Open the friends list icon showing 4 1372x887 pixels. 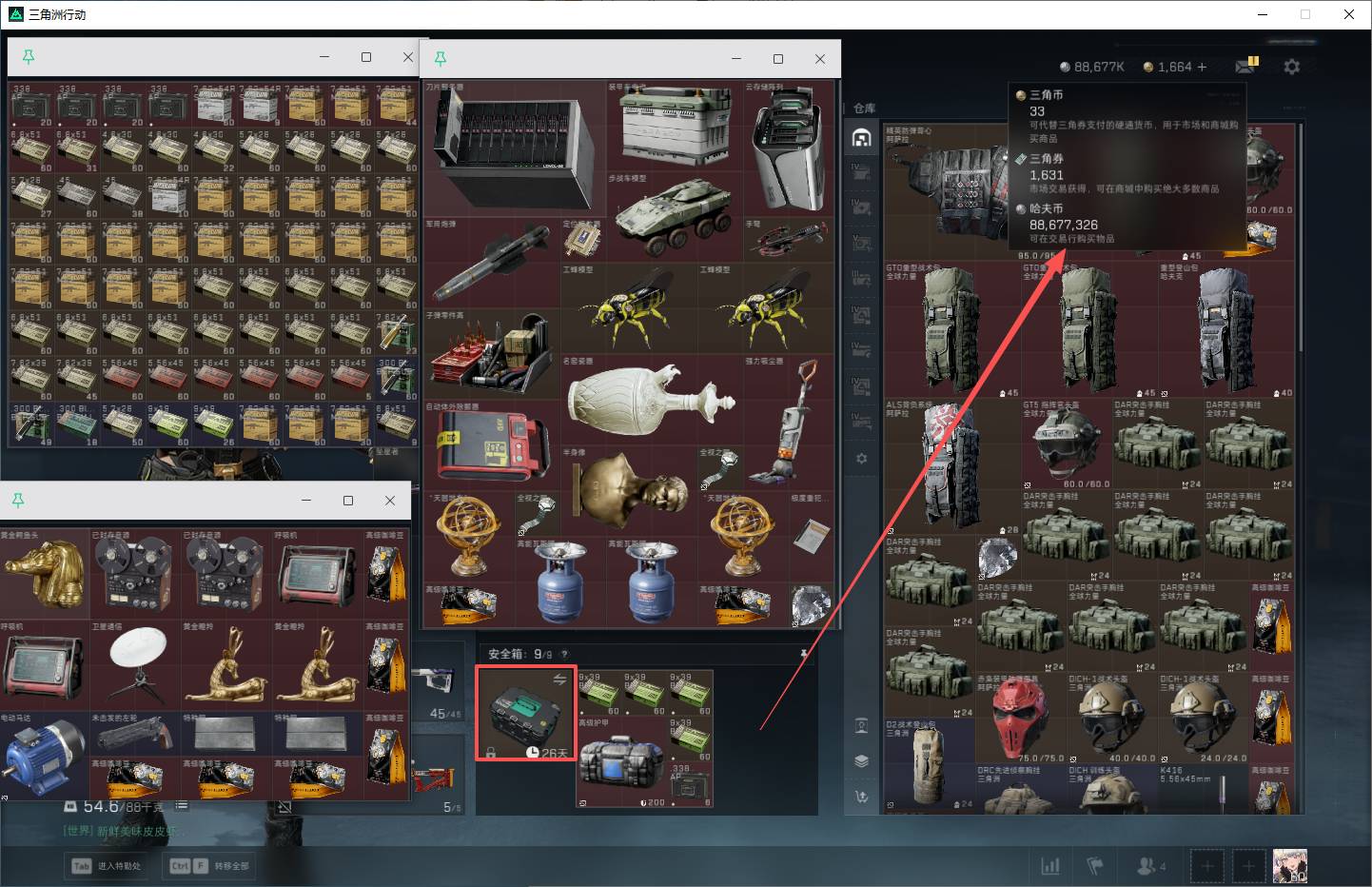click(x=1151, y=866)
